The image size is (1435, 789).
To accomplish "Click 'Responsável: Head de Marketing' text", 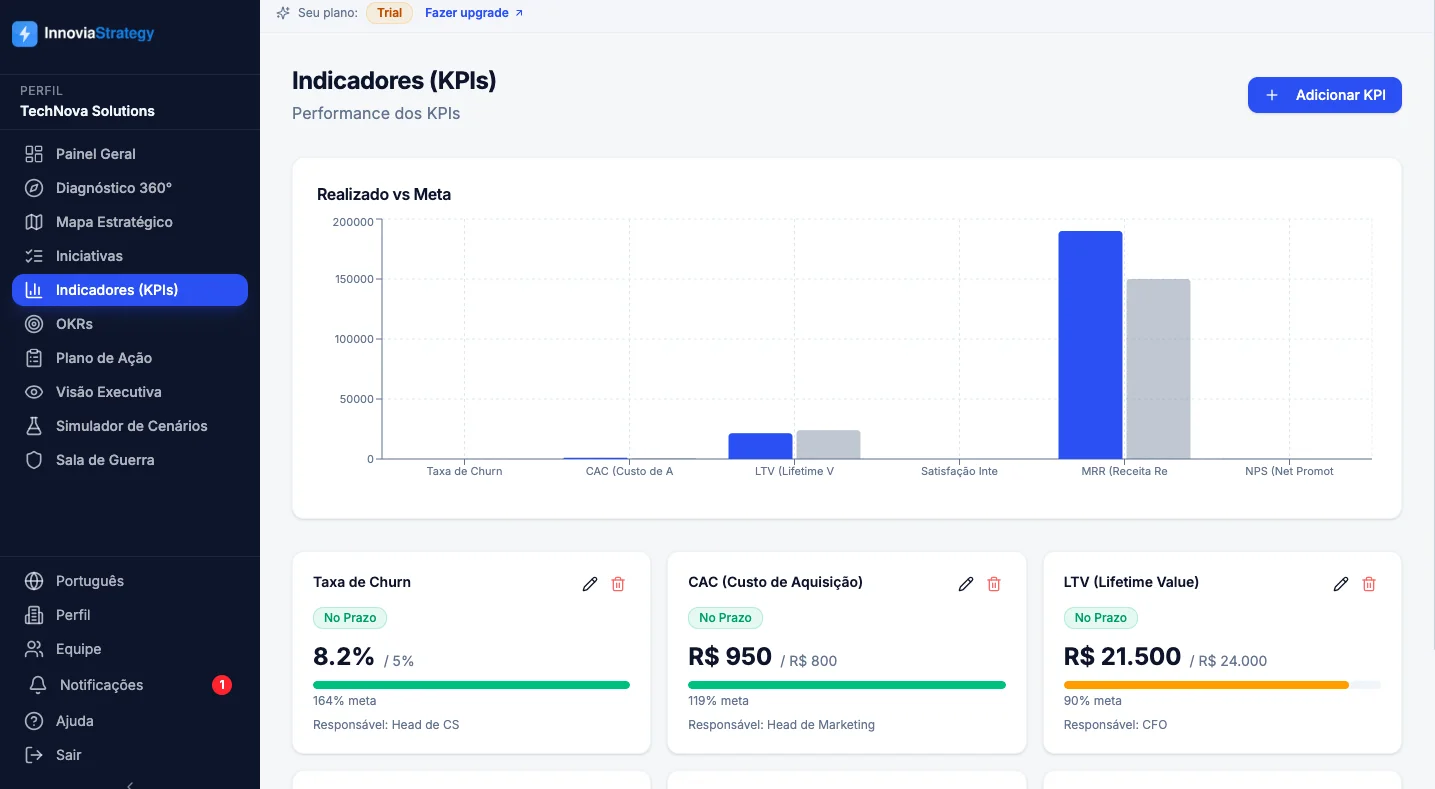I will click(781, 725).
